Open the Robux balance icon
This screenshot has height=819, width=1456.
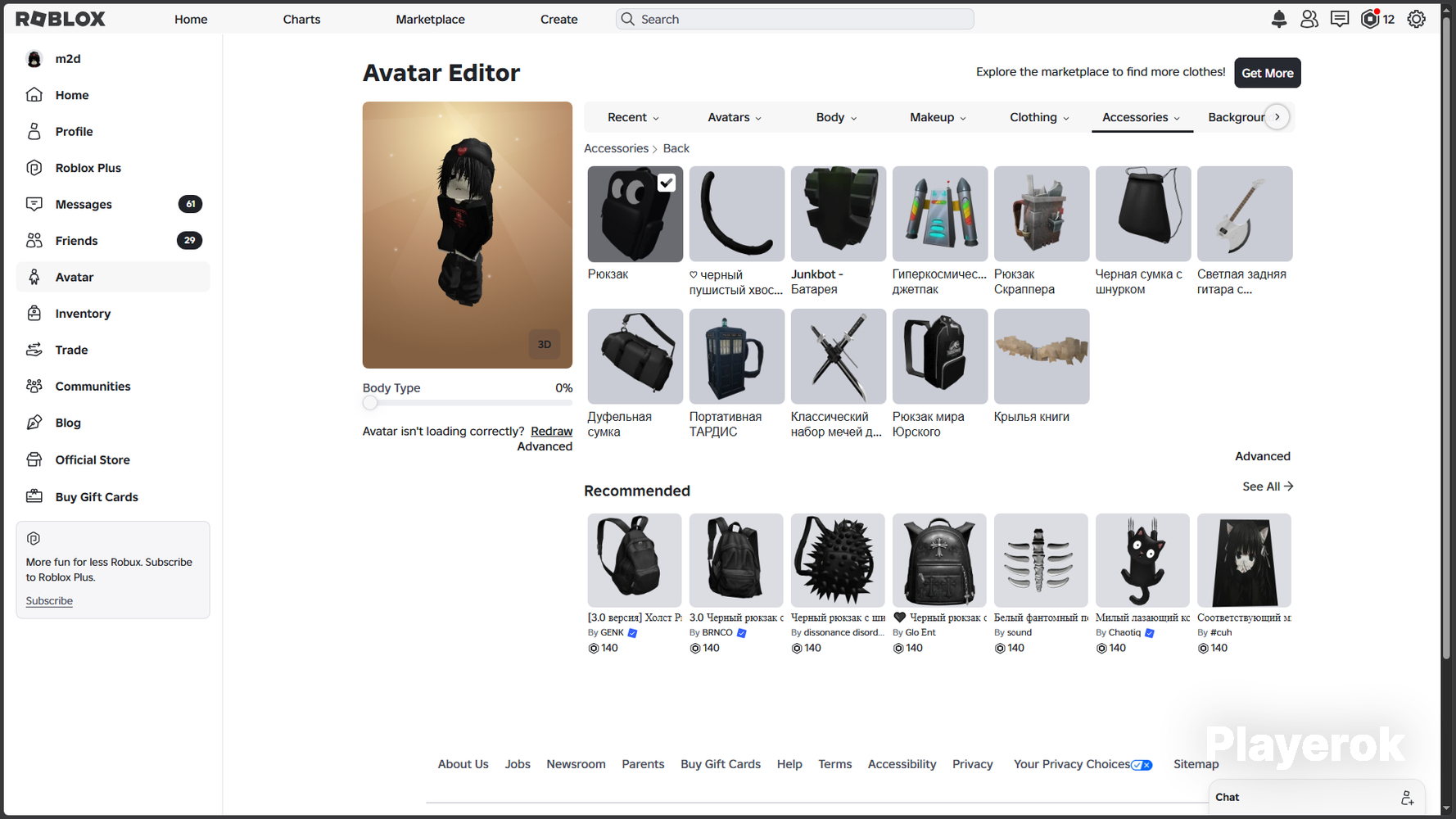pos(1370,19)
